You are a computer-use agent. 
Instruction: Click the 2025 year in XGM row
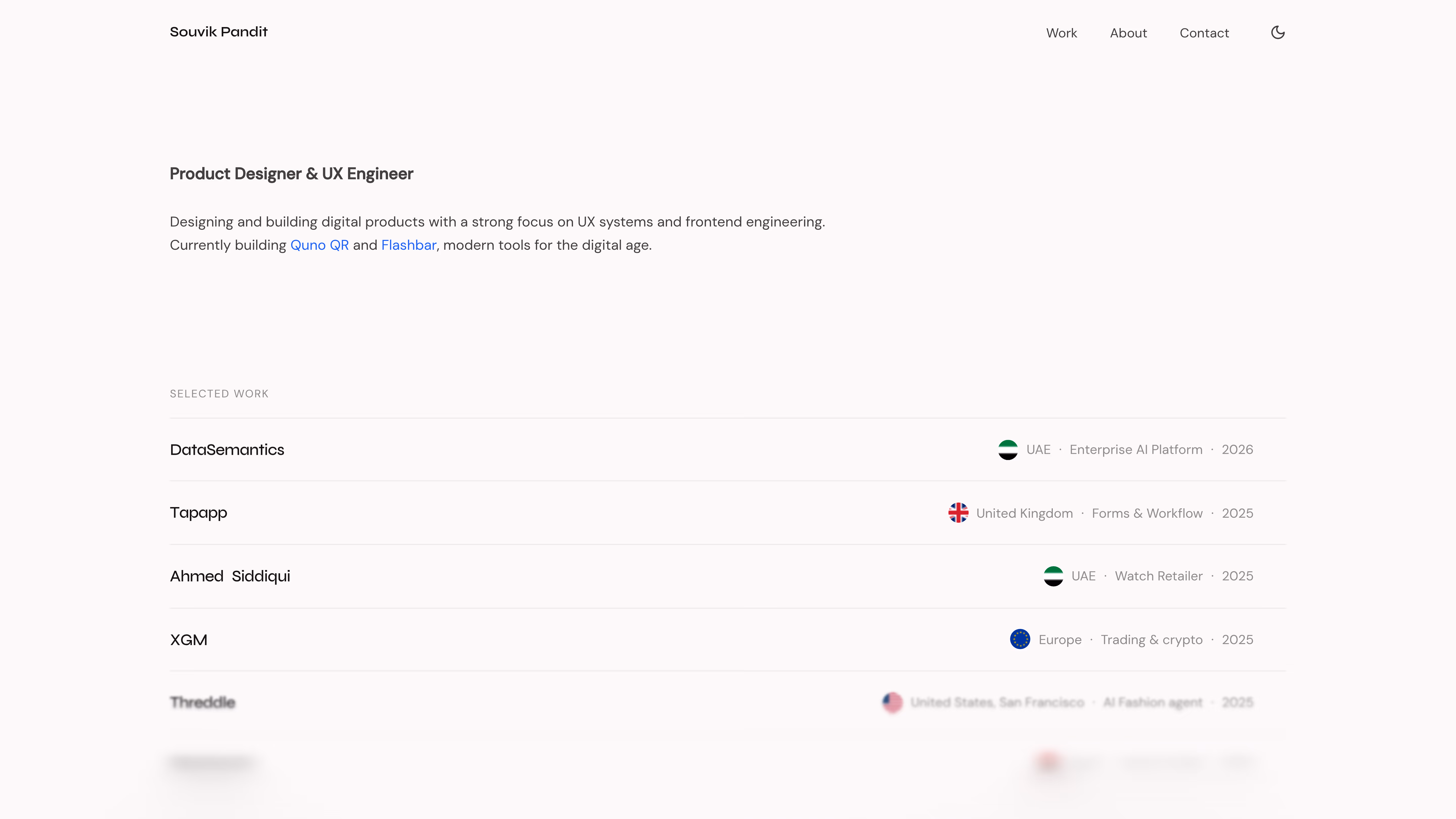pyautogui.click(x=1237, y=640)
